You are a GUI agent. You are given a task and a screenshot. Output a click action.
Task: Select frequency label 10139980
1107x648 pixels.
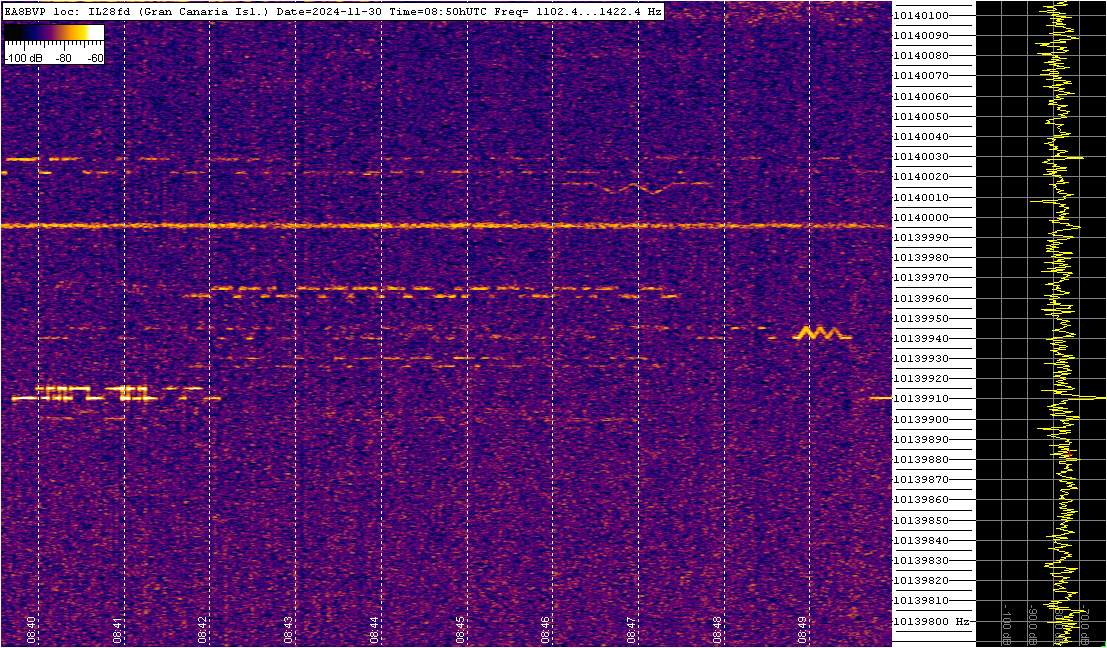click(921, 258)
